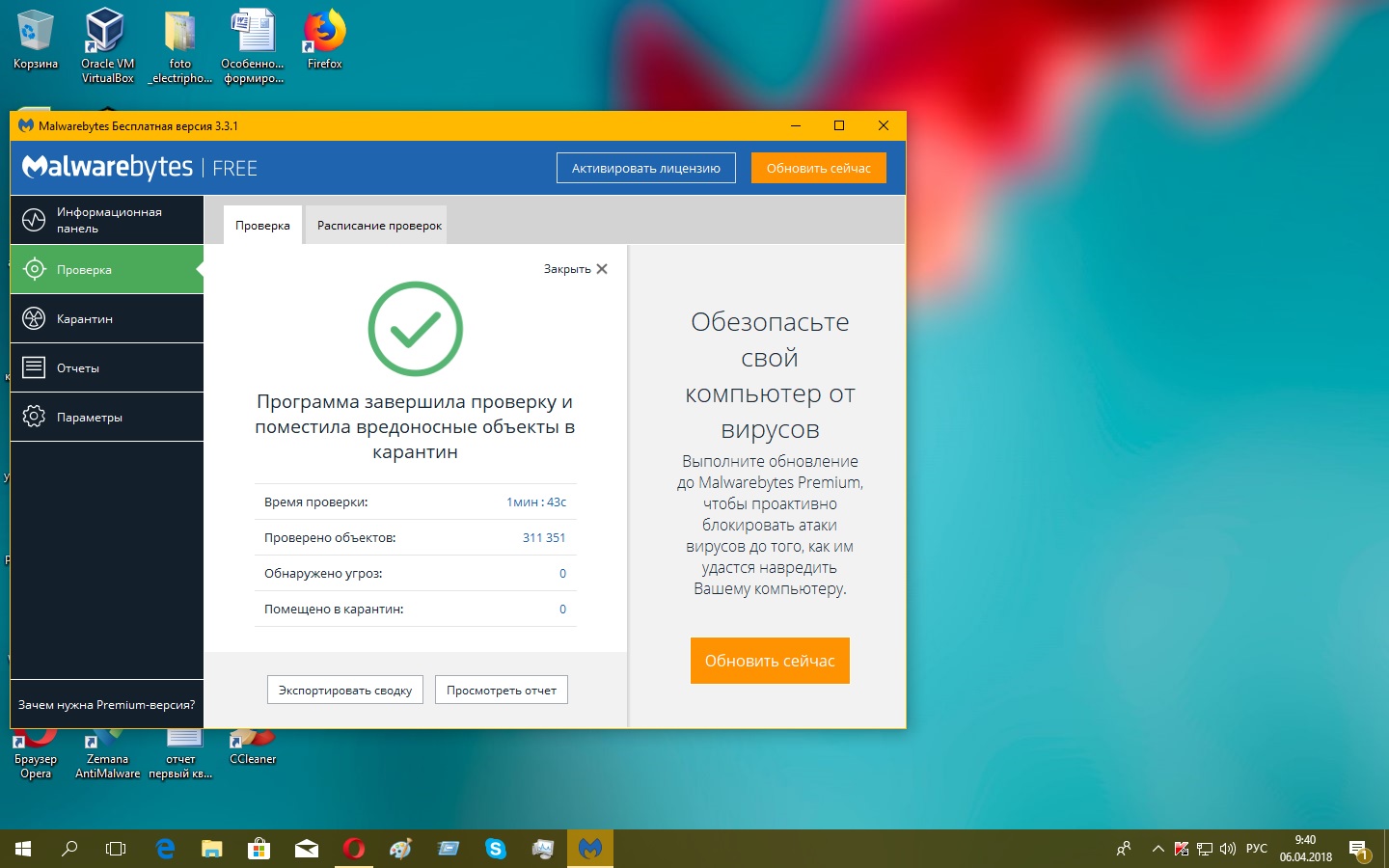Click the Зачем нужна Premium-версия? link
Screen dimensions: 1389x868
click(x=106, y=705)
